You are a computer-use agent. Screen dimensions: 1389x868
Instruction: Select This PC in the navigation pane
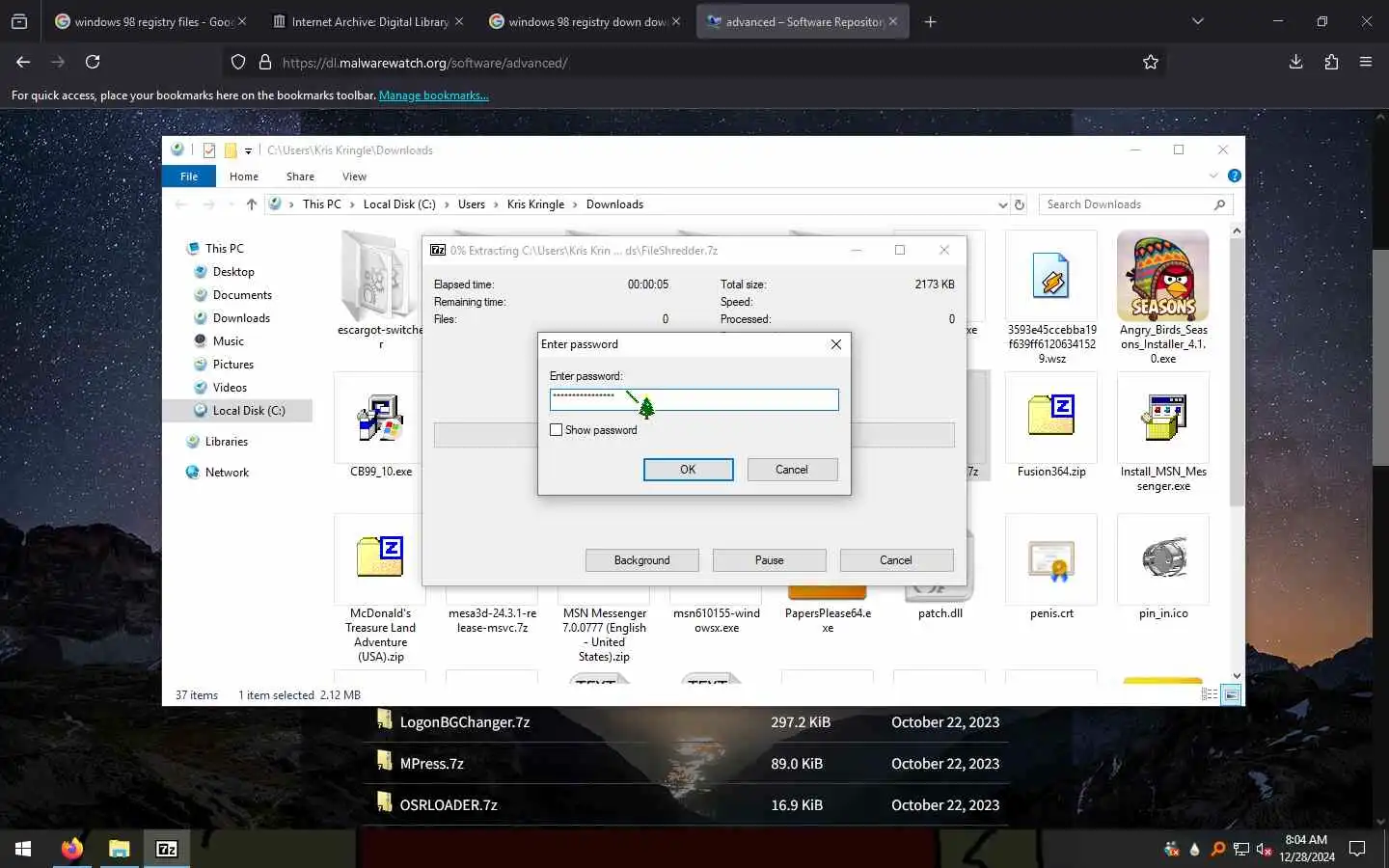224,249
